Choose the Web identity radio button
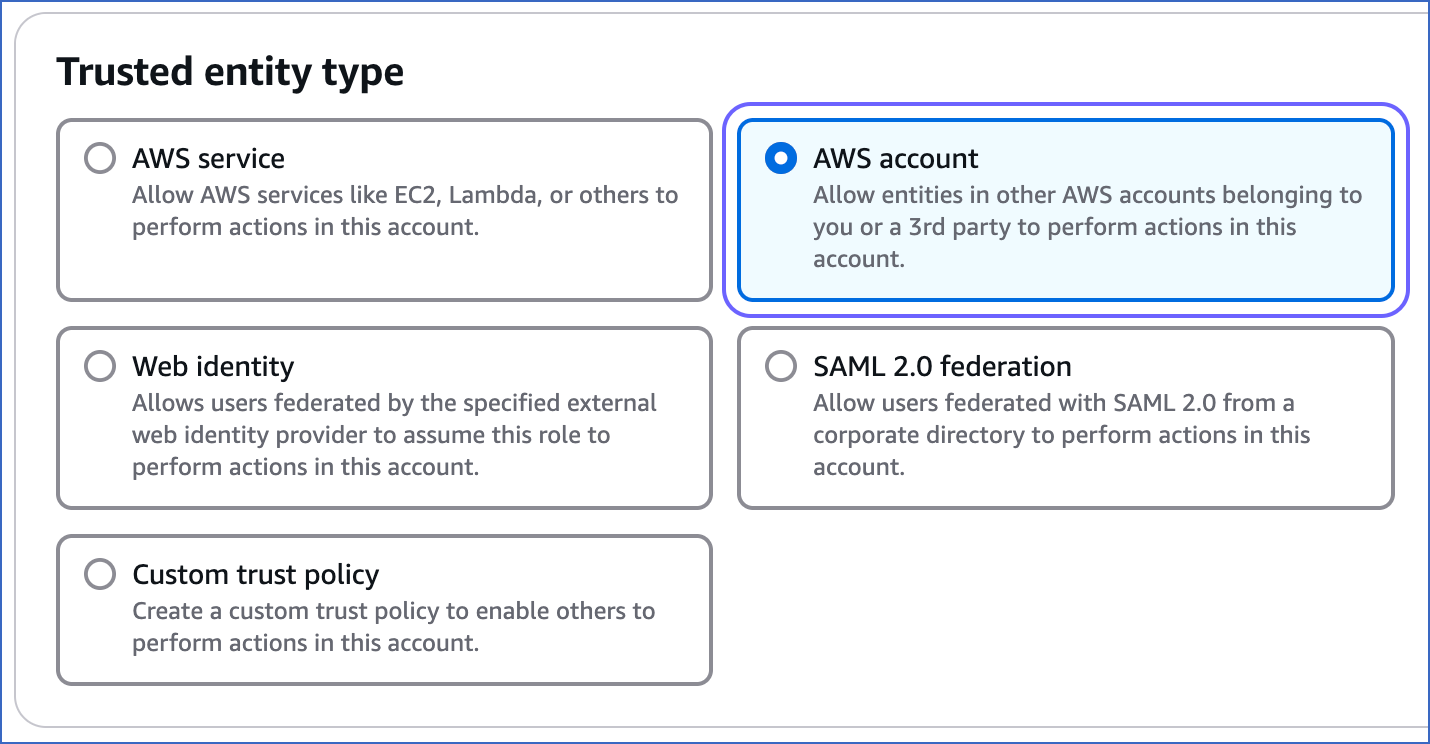Viewport: 1430px width, 744px height. [100, 367]
